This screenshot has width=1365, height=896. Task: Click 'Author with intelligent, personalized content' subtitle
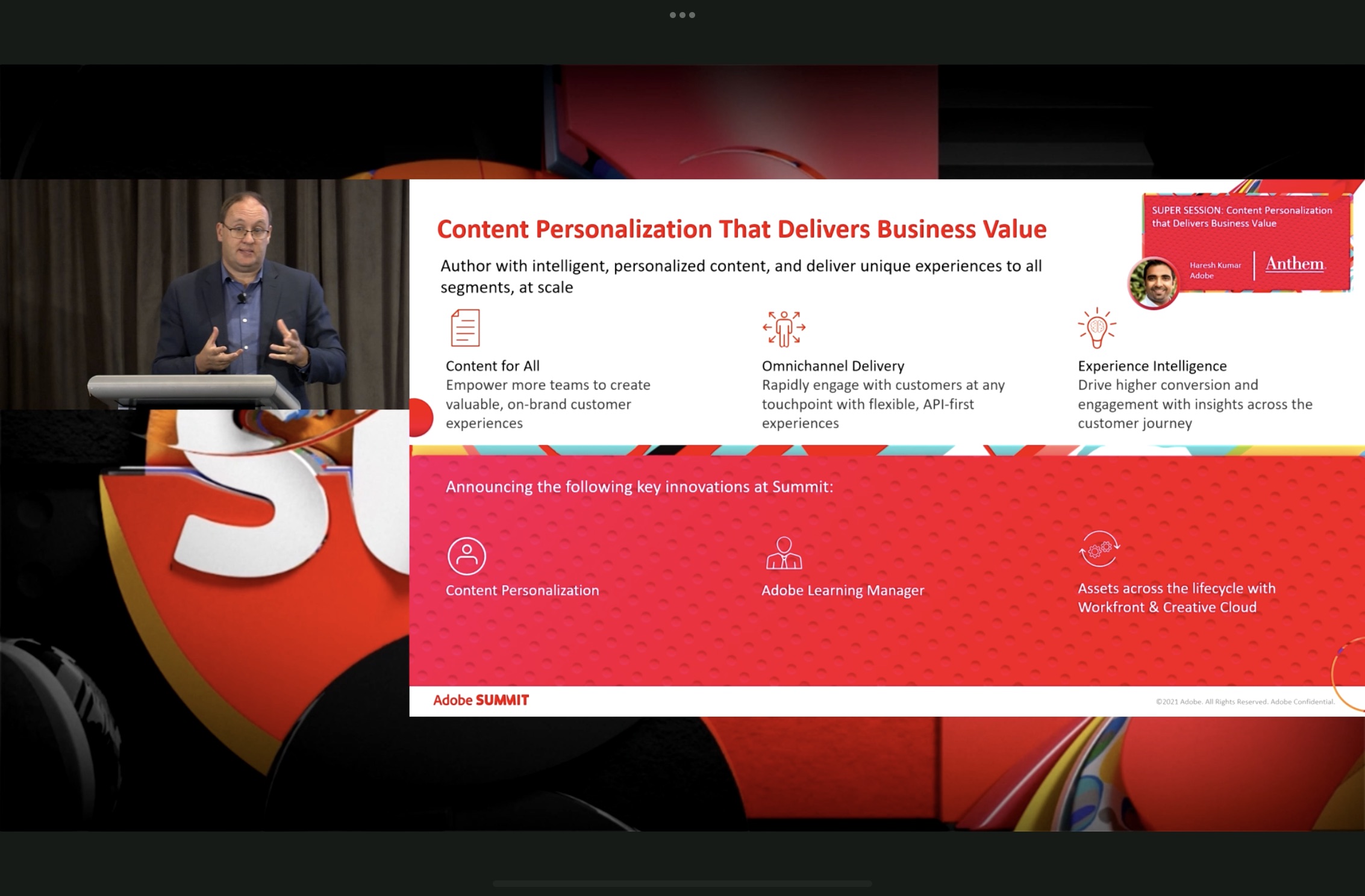coord(741,276)
